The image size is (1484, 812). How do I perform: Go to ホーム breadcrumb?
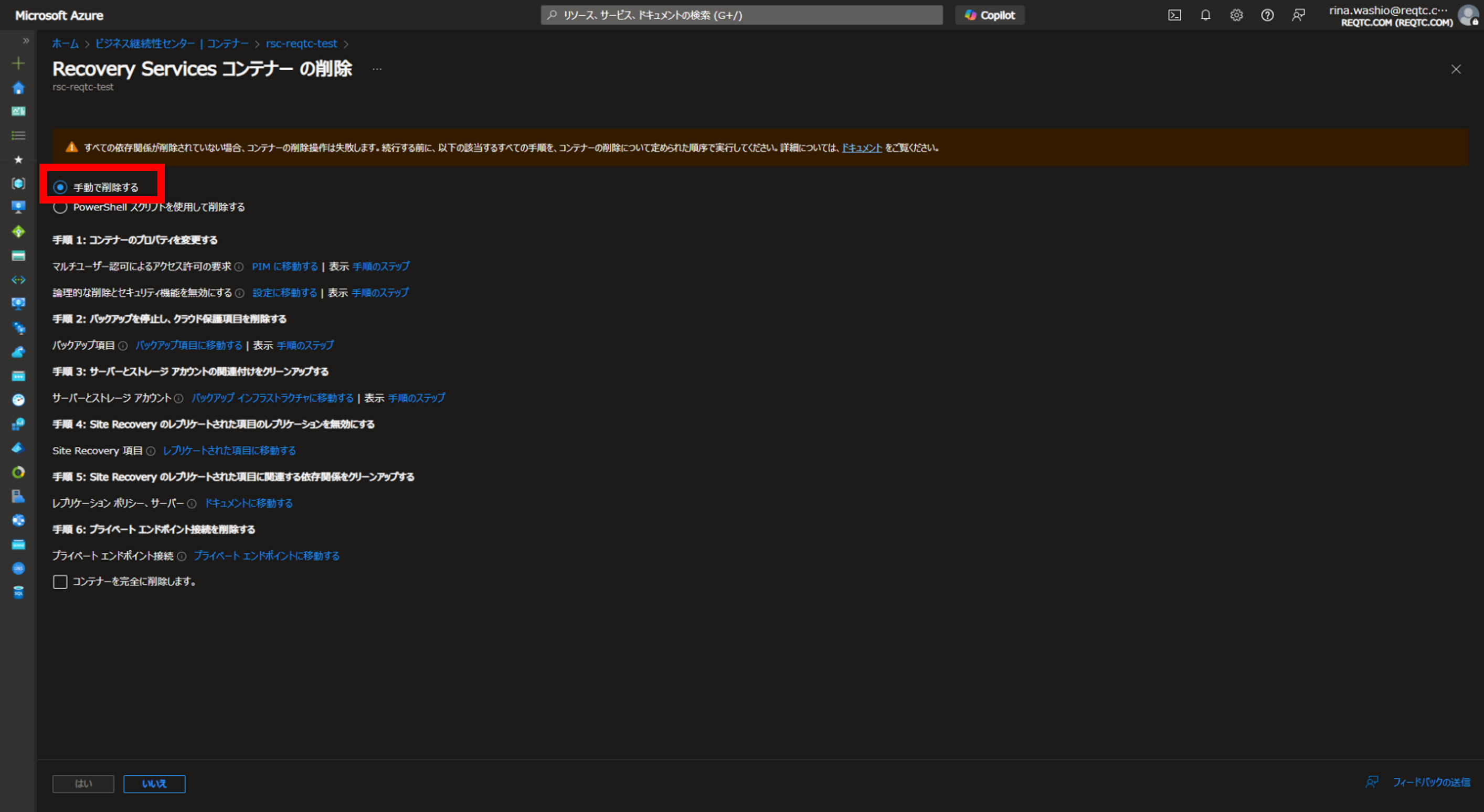click(x=66, y=44)
